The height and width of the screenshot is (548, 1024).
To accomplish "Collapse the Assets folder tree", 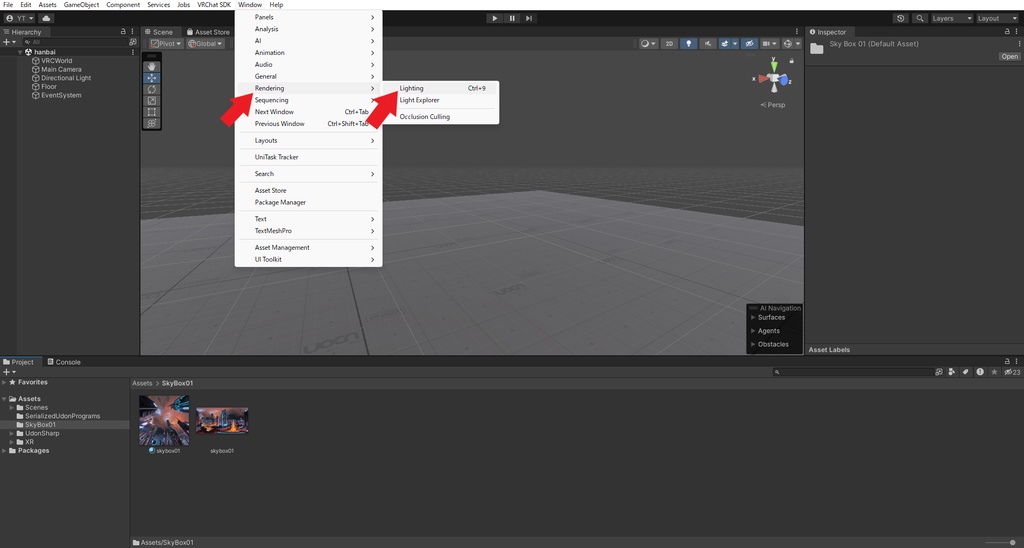I will click(x=5, y=398).
